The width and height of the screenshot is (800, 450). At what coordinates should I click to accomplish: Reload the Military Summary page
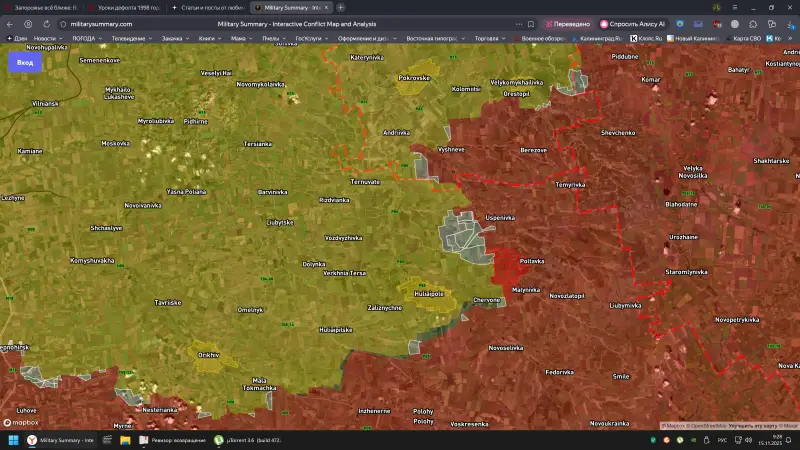44,23
